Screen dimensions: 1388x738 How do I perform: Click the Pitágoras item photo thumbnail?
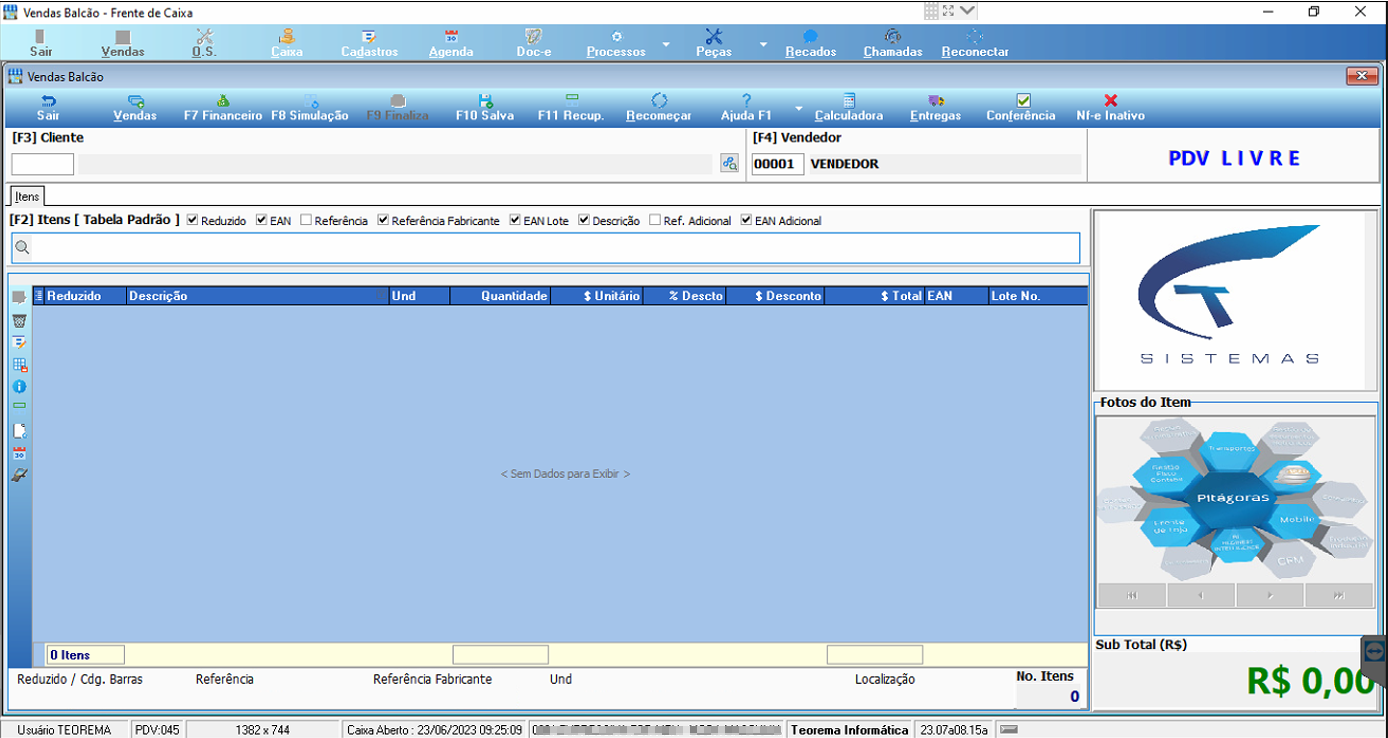1234,498
